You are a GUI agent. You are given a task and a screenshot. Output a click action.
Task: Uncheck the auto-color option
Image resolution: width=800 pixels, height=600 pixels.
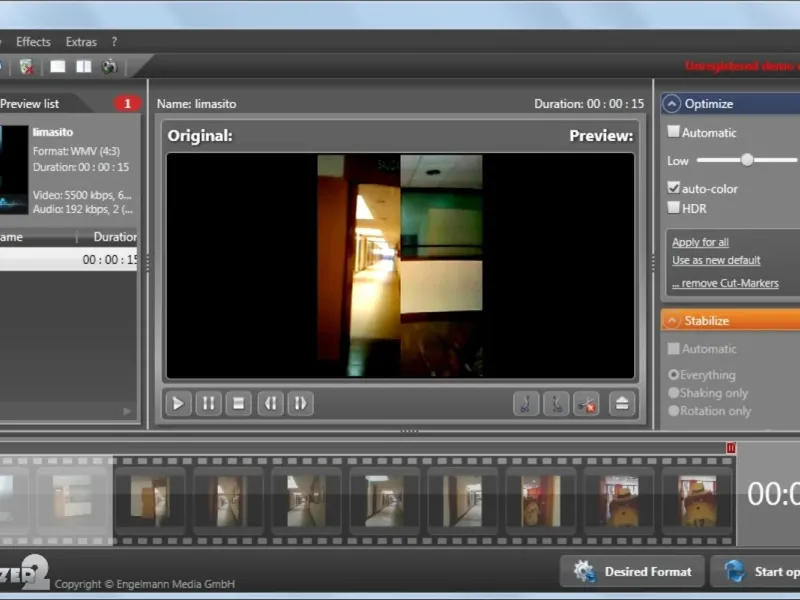[674, 188]
